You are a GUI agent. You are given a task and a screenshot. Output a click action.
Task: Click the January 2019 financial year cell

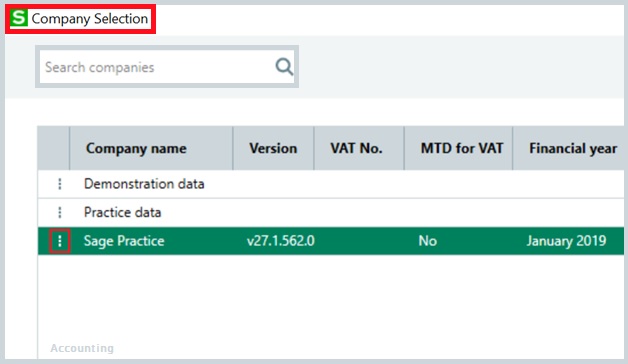(566, 241)
